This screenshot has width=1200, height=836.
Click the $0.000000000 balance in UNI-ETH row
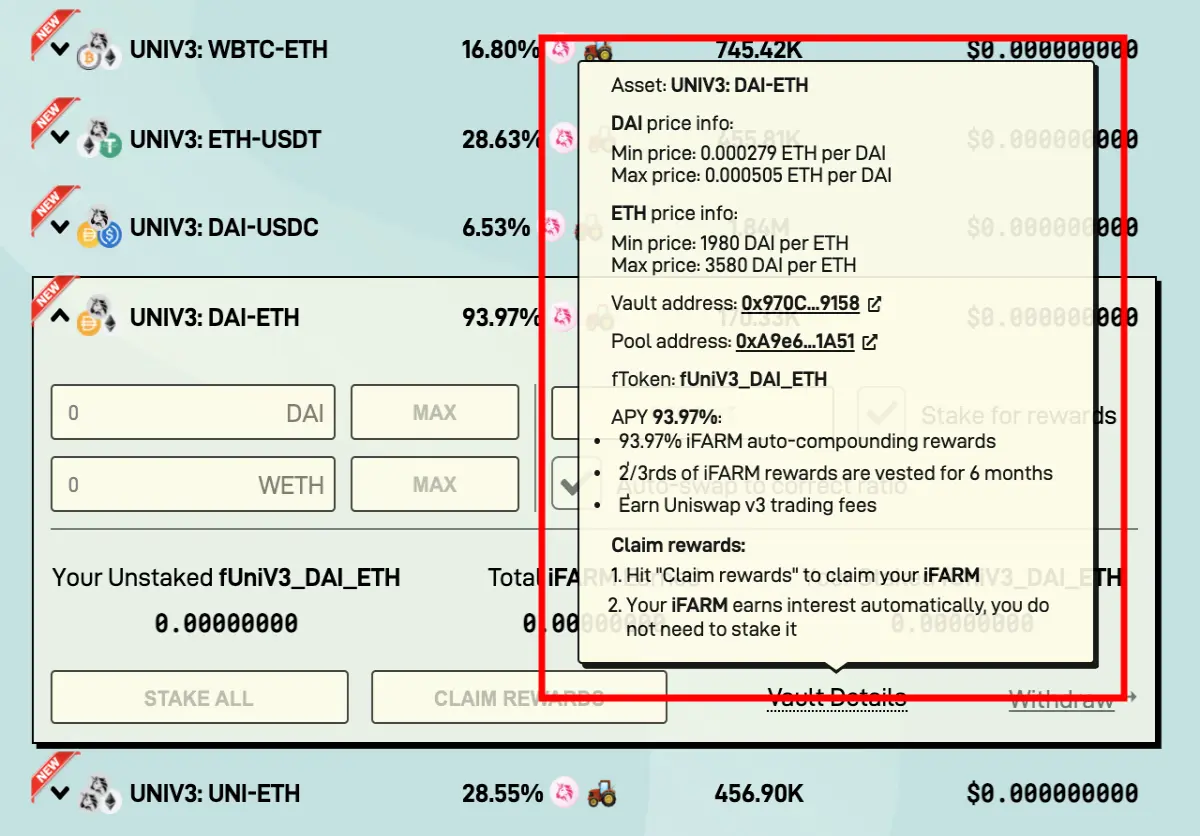(1052, 794)
